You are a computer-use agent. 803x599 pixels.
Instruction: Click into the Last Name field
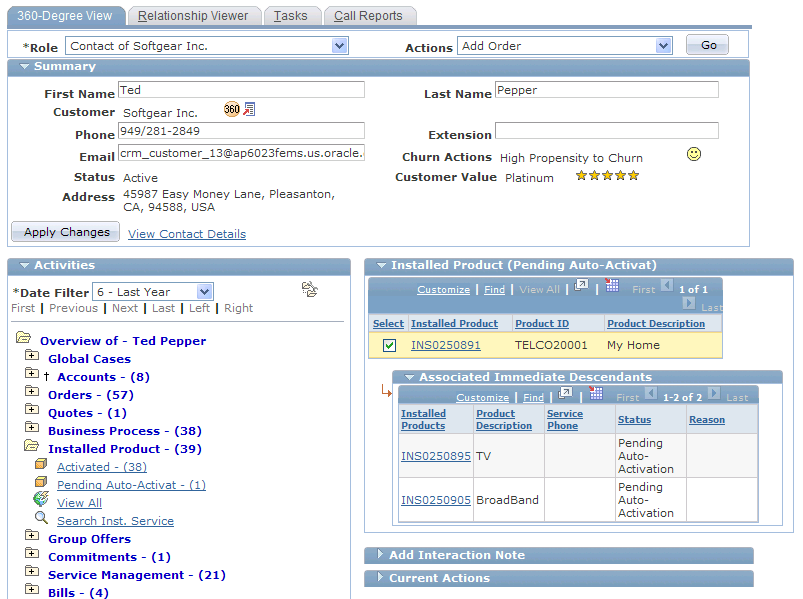click(607, 90)
